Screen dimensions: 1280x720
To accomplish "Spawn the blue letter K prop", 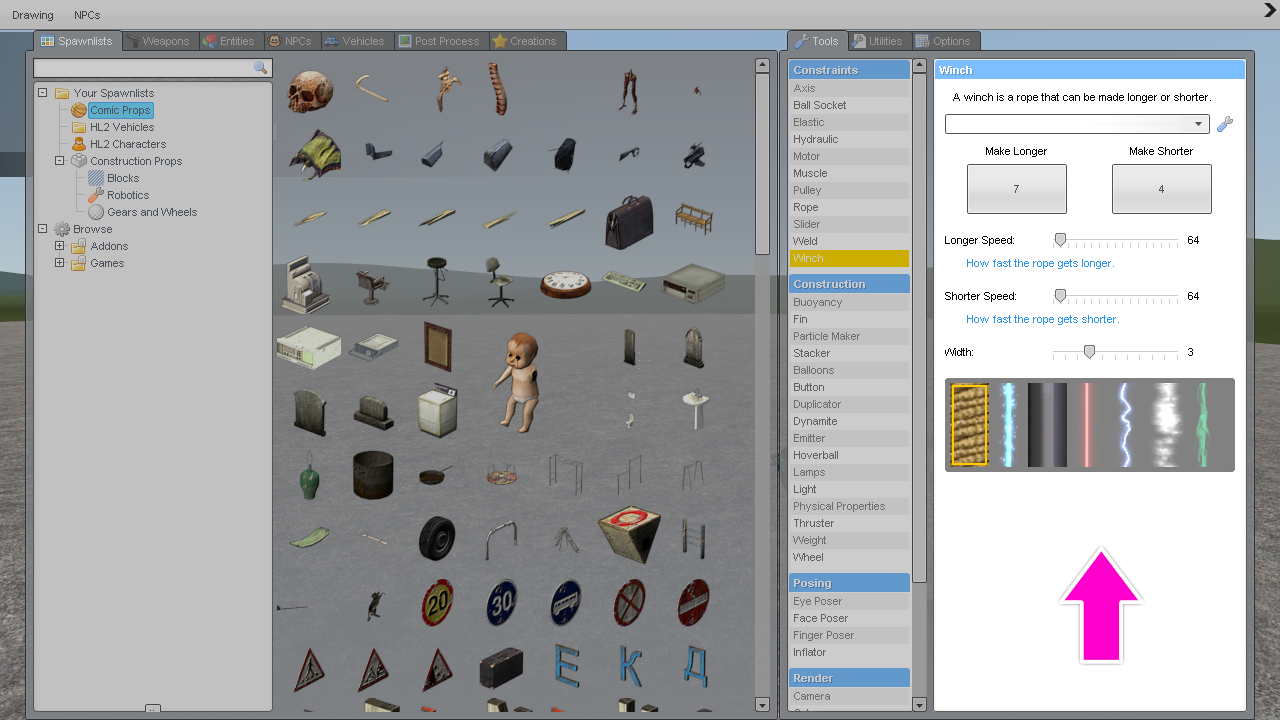I will (630, 667).
